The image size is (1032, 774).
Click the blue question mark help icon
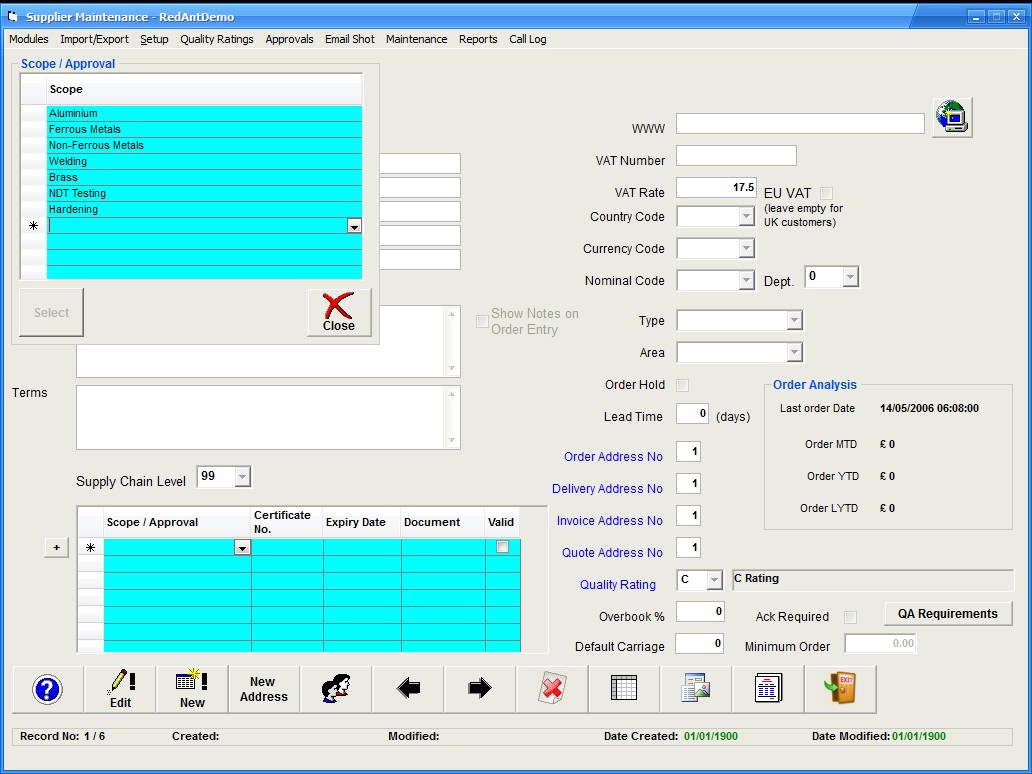(x=48, y=689)
